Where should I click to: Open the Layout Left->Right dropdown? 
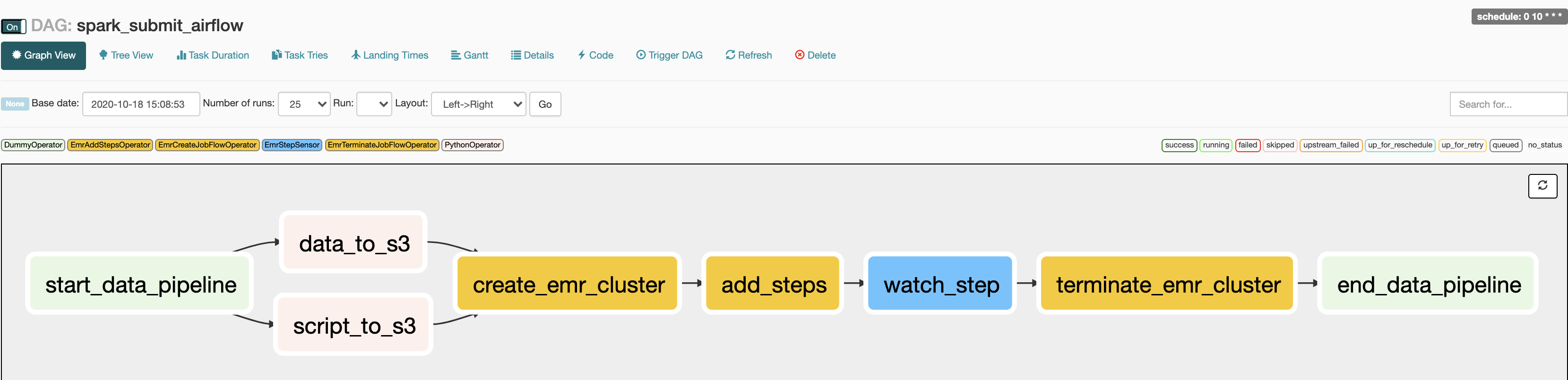click(x=478, y=104)
